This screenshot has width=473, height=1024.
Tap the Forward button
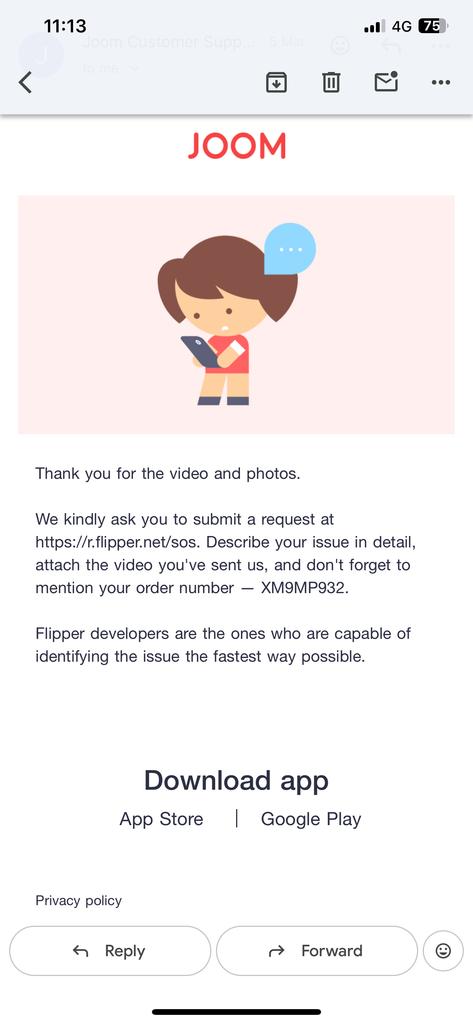316,951
